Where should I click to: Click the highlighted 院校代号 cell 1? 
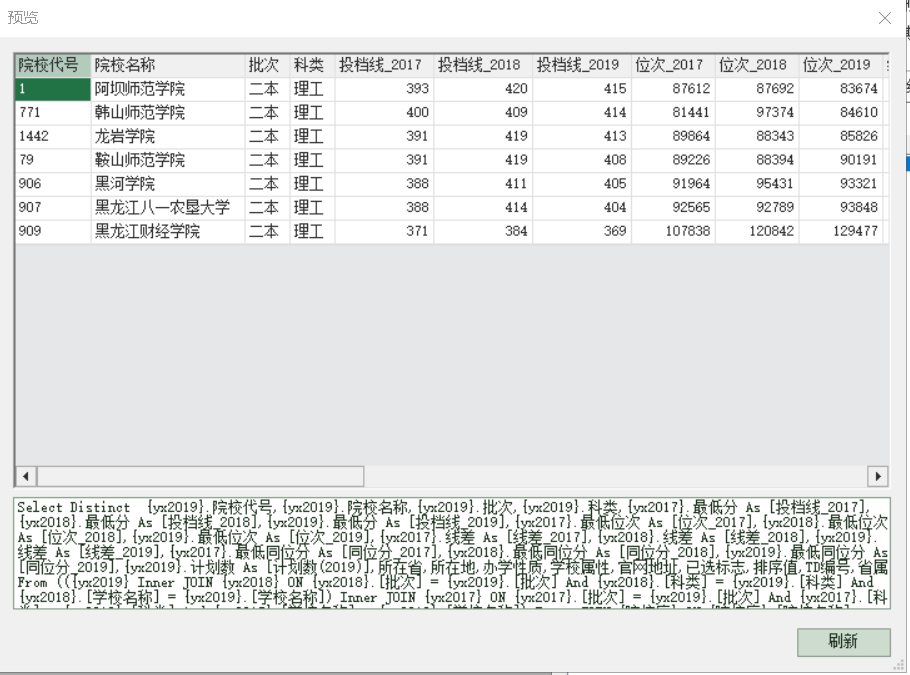coord(53,89)
